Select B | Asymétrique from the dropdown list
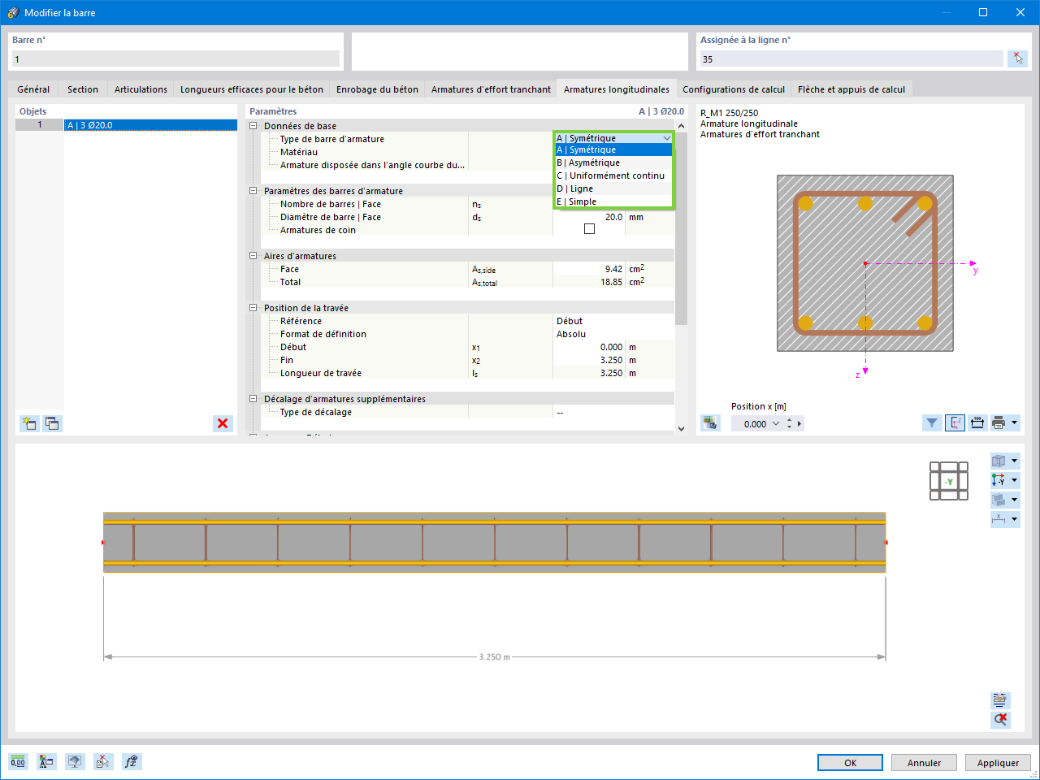This screenshot has height=780, width=1040. pyautogui.click(x=614, y=162)
